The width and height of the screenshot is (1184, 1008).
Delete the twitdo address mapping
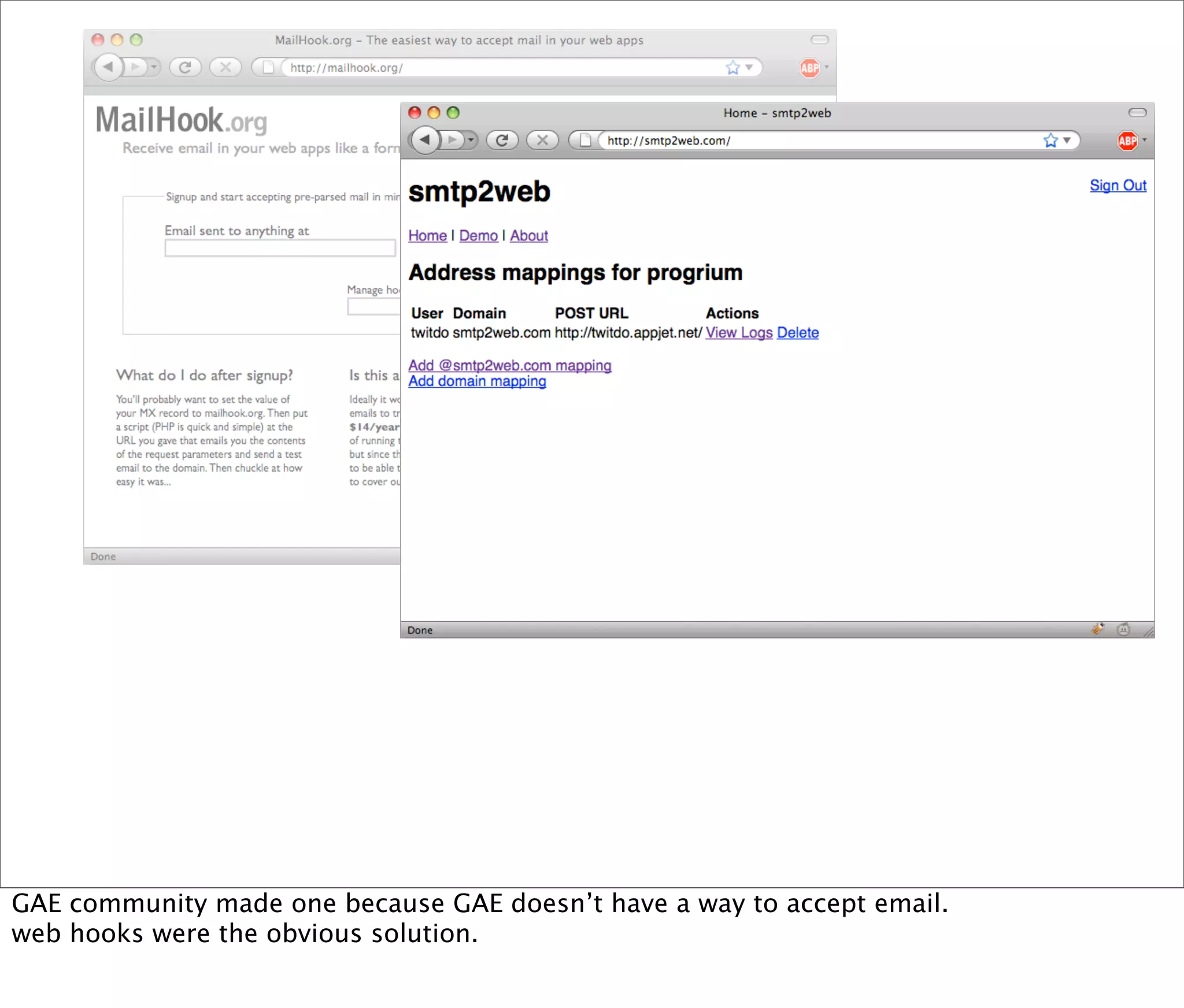pyautogui.click(x=797, y=333)
